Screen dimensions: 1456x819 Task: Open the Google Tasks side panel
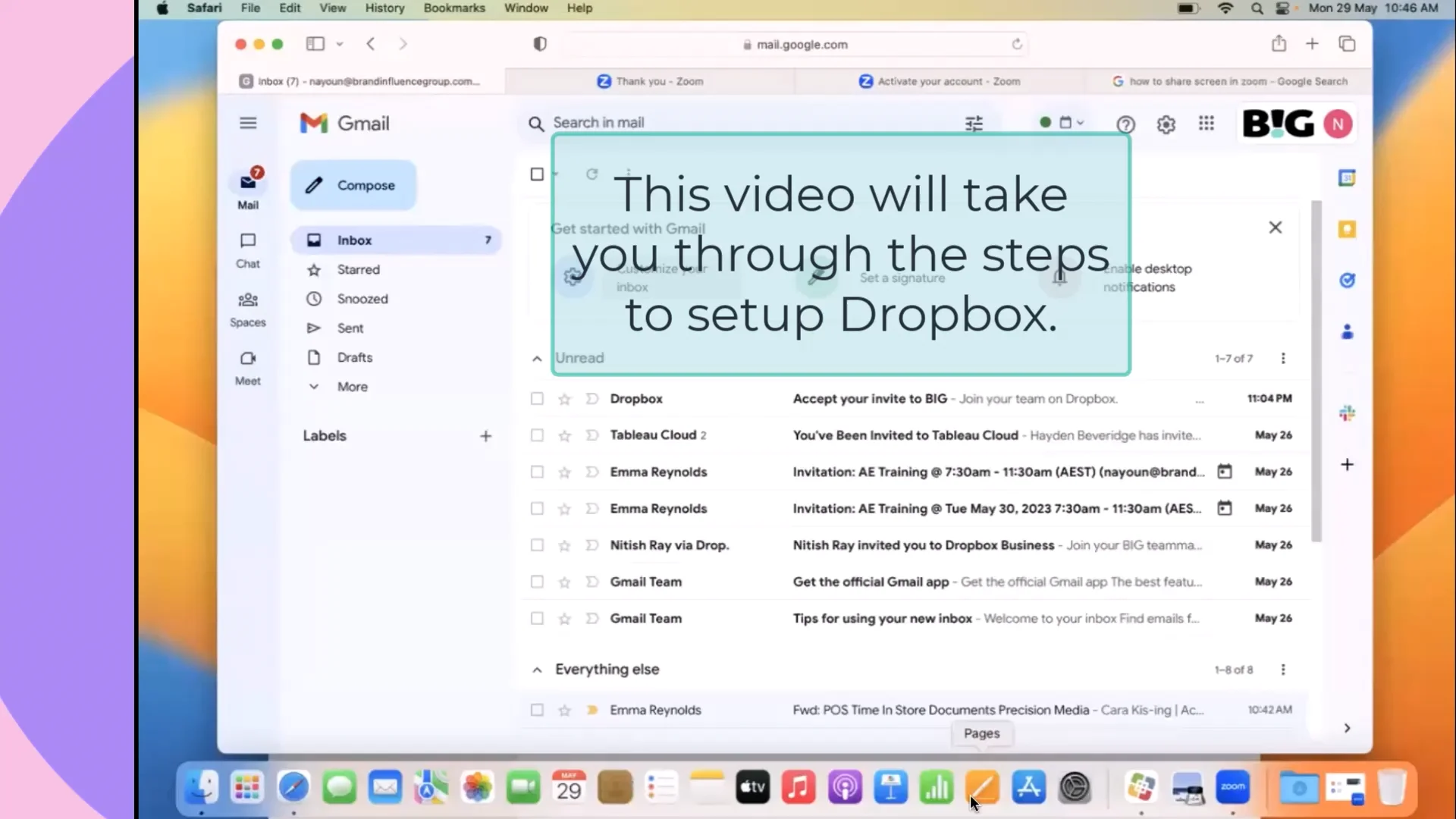point(1348,281)
